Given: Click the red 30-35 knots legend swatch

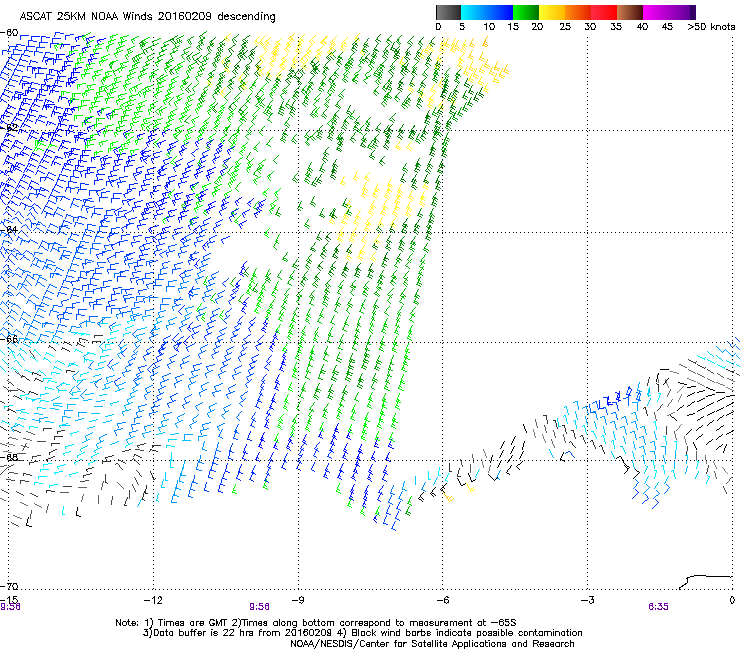Looking at the screenshot, I should tap(604, 12).
